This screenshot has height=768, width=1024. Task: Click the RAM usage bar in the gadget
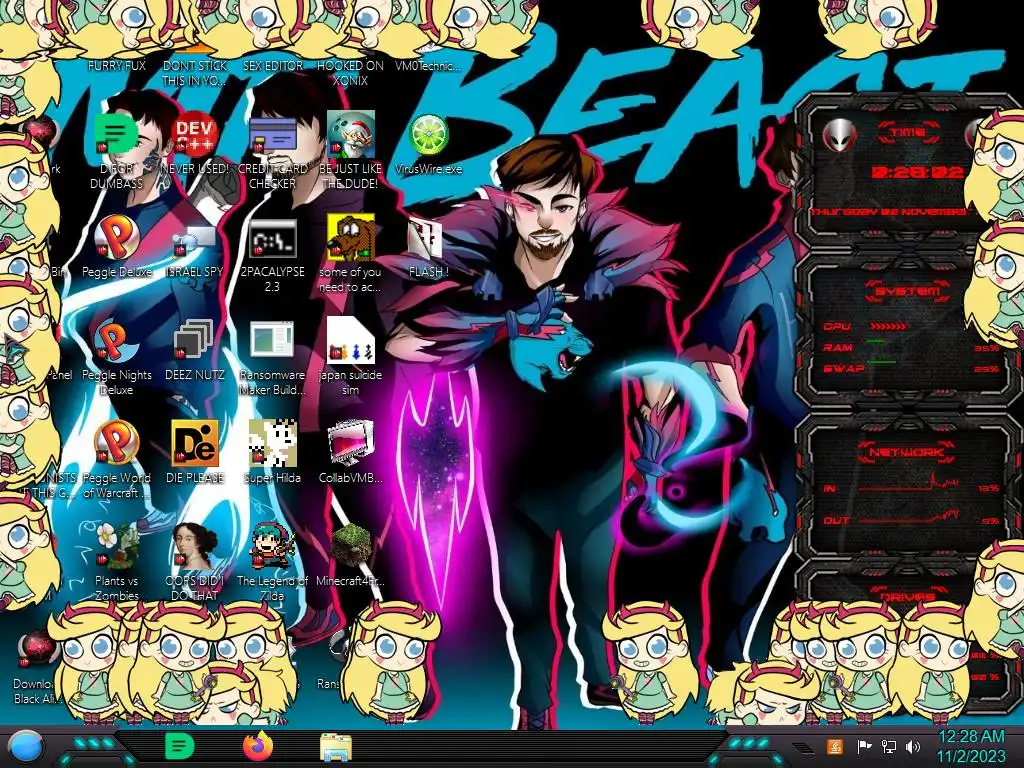tap(875, 342)
